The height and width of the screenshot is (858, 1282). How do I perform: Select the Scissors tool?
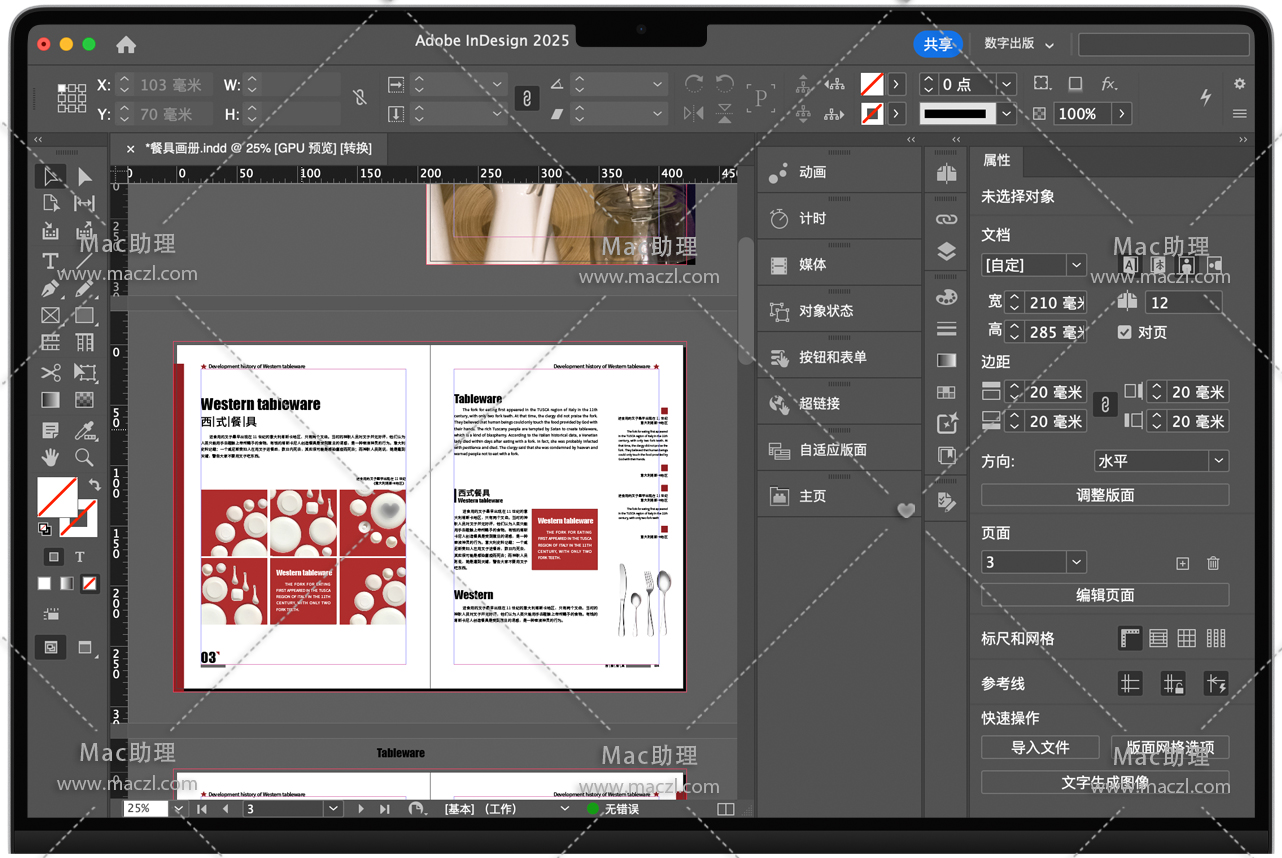pos(50,373)
